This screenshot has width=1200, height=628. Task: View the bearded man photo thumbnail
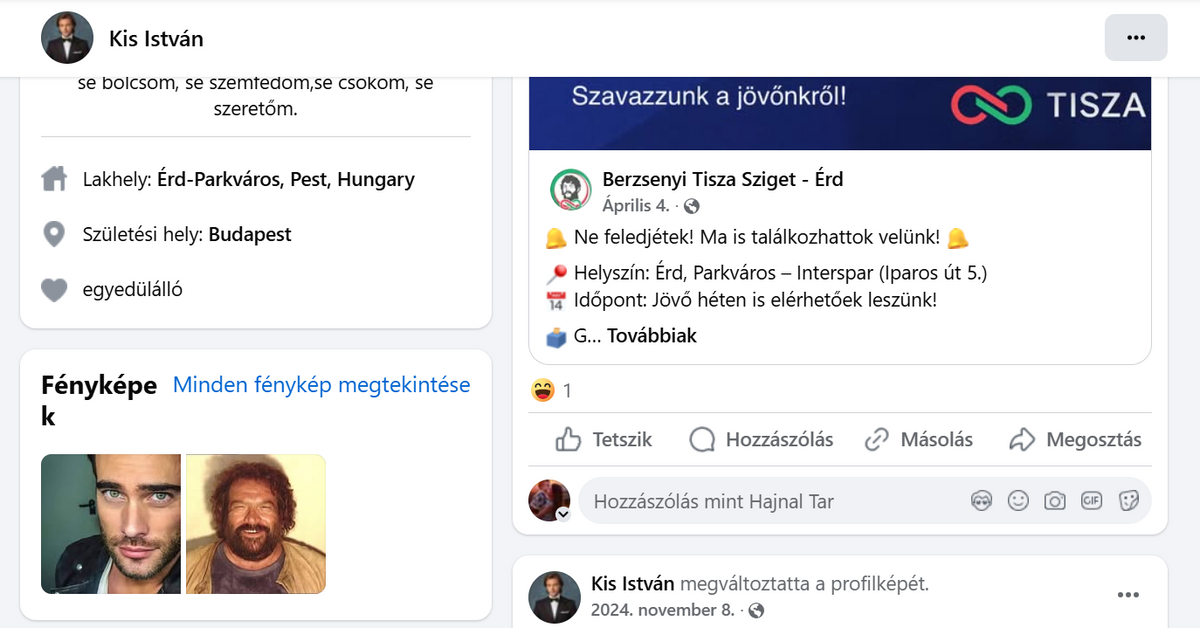256,524
